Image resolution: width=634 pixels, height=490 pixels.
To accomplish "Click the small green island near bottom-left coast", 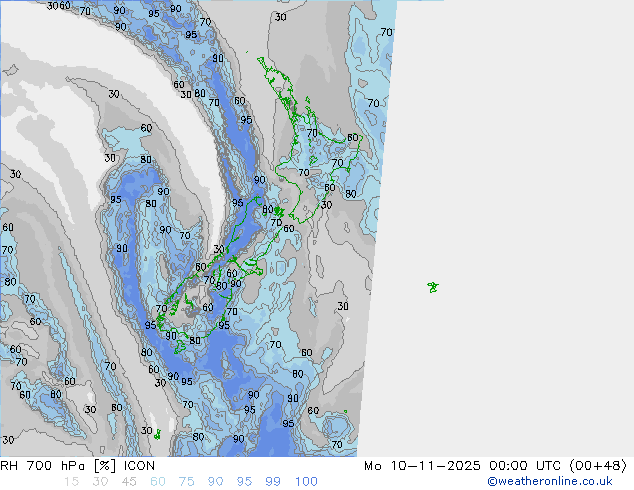I will [x=157, y=435].
